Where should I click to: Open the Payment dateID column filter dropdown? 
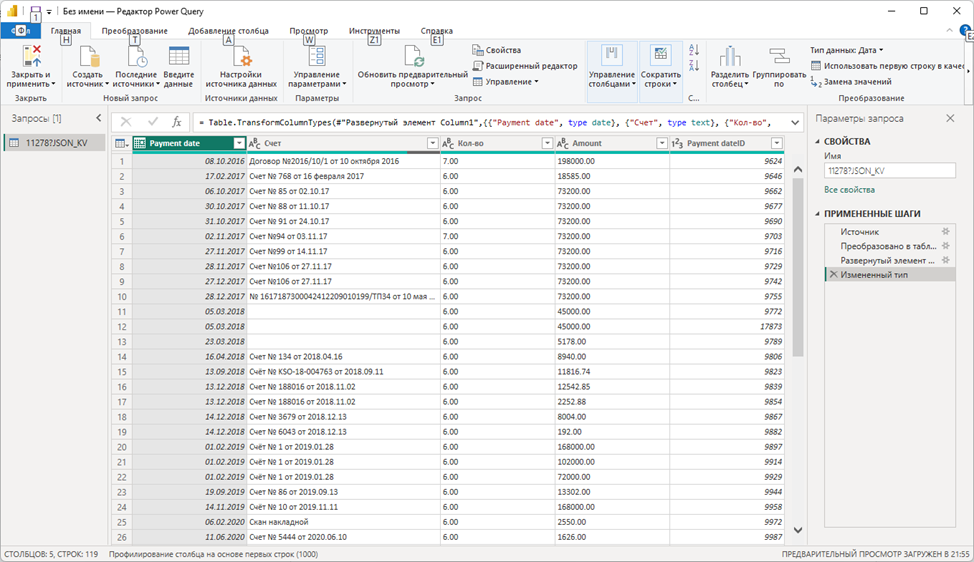coord(776,143)
